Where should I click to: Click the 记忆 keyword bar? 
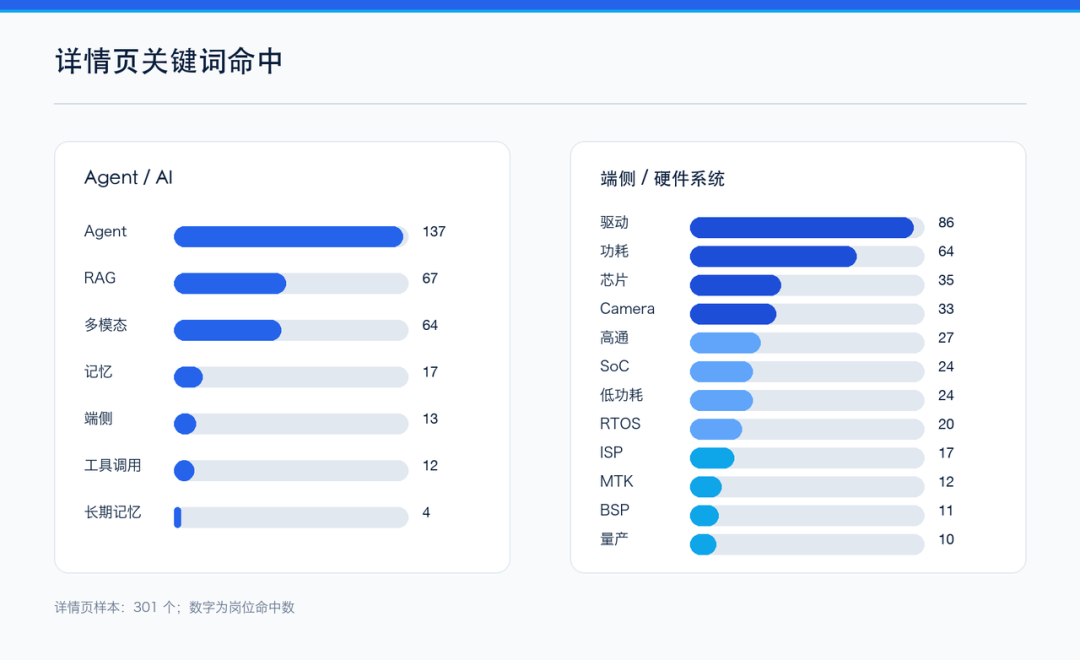point(291,377)
